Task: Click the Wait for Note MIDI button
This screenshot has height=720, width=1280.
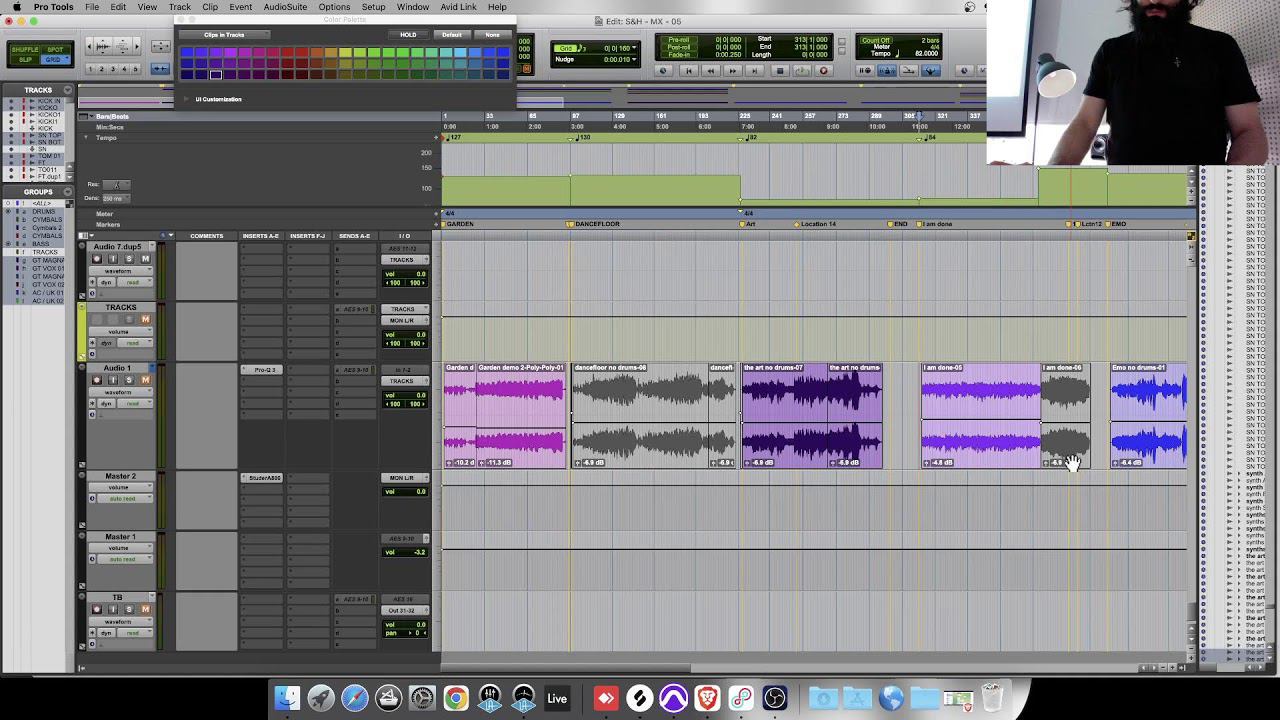Action: coord(865,70)
